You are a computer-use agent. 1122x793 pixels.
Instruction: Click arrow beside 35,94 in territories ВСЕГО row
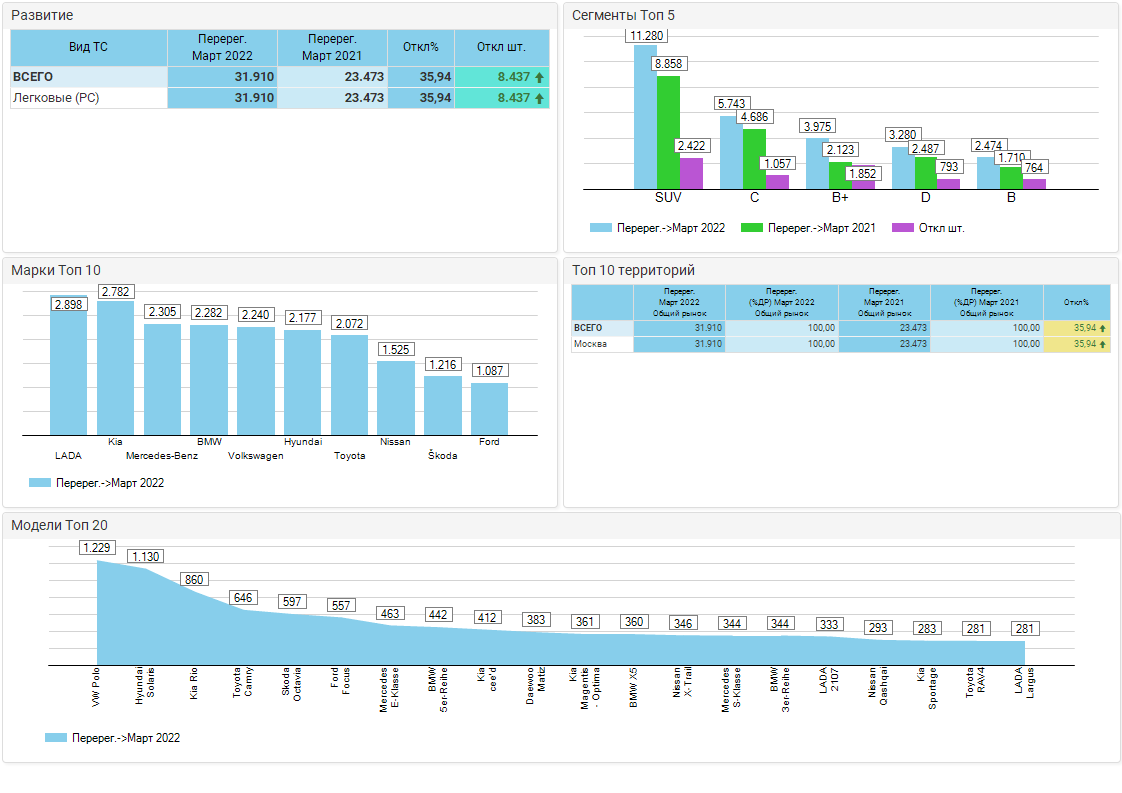[x=1103, y=328]
